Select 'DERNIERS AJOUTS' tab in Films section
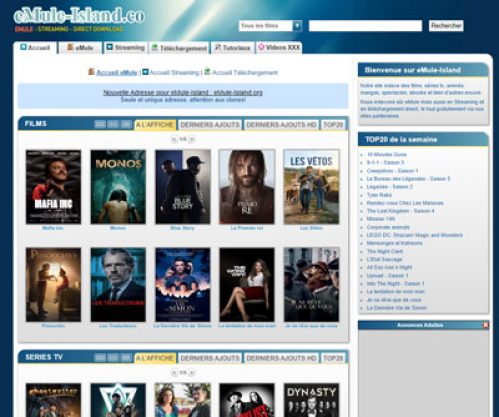The width and height of the screenshot is (499, 417). 210,125
